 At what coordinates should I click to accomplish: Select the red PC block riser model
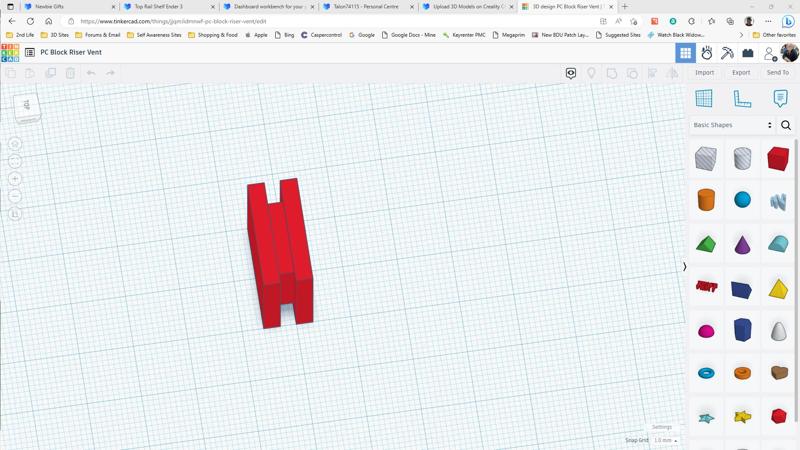[x=280, y=254]
